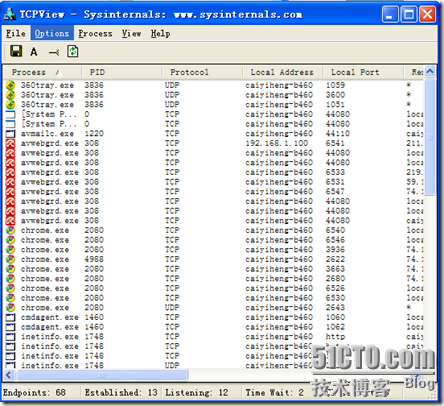Close the TCPView window
The width and height of the screenshot is (444, 406).
[x=428, y=14]
